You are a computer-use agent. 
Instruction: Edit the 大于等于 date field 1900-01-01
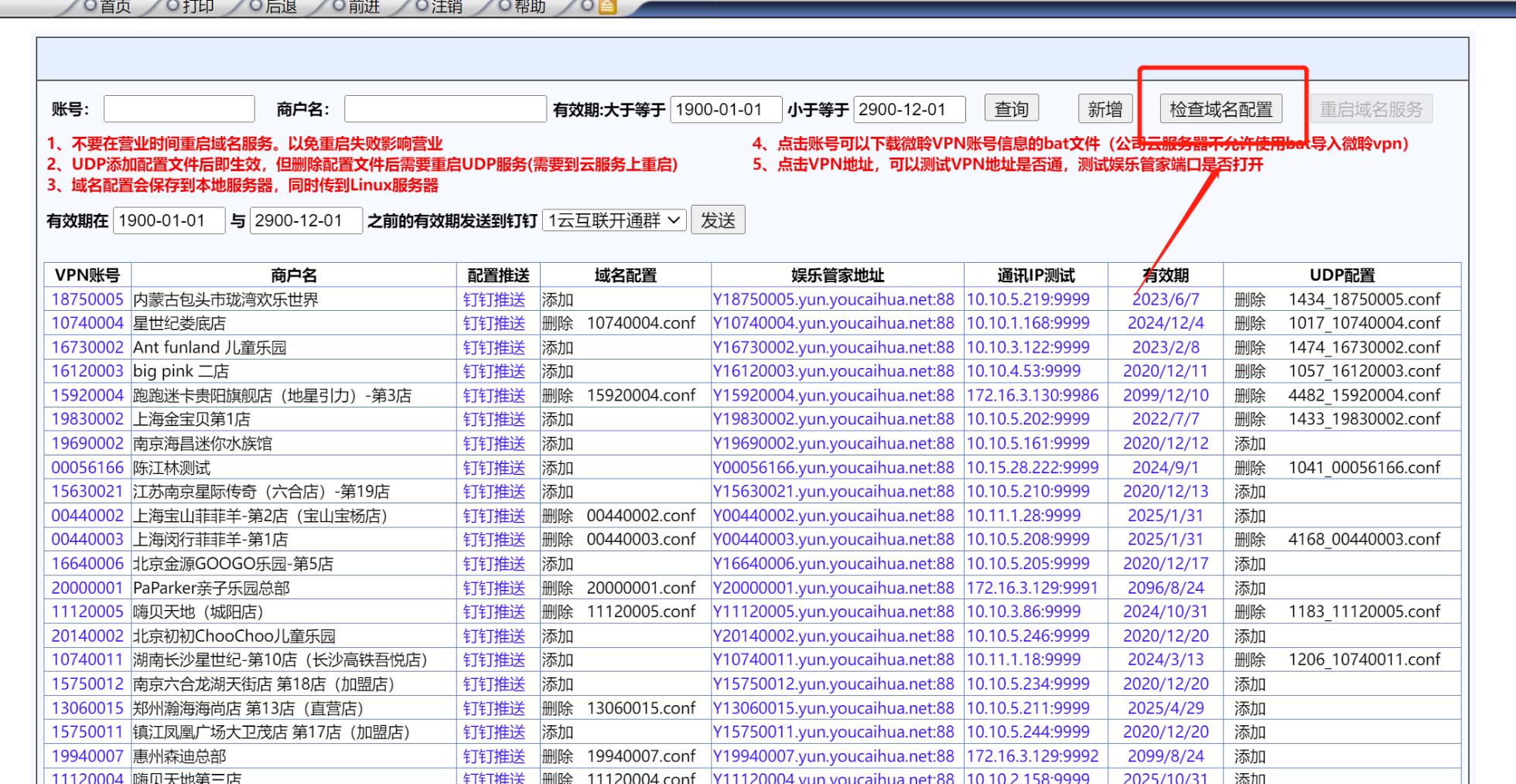726,109
